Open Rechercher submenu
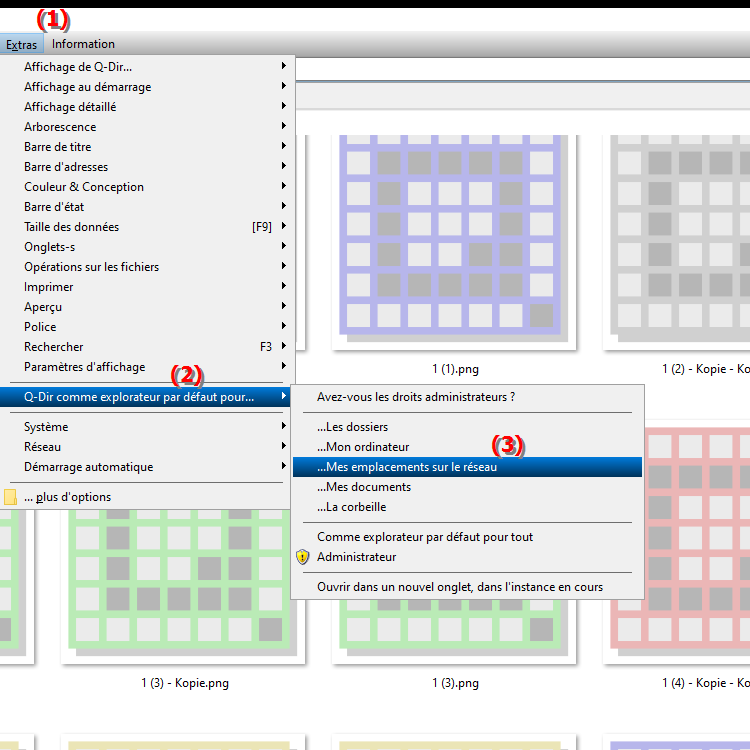The width and height of the screenshot is (750, 750). (146, 347)
